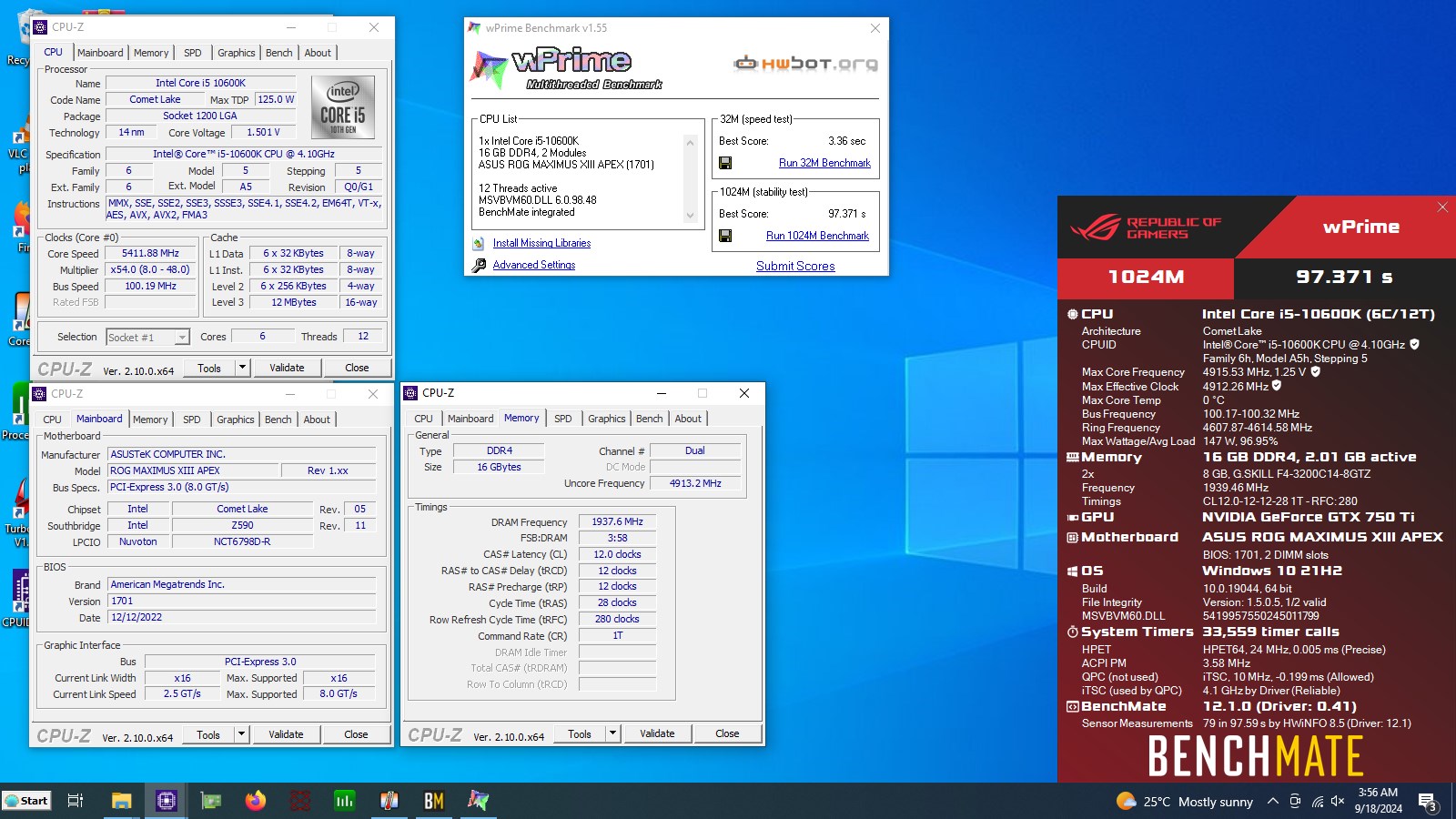Click the Core Voltage value 1.501 V
Image resolution: width=1456 pixels, height=819 pixels.
[264, 132]
